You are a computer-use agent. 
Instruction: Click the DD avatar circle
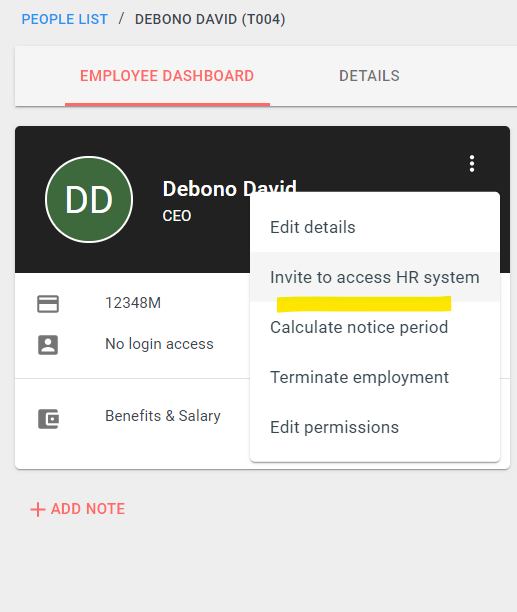[x=89, y=199]
